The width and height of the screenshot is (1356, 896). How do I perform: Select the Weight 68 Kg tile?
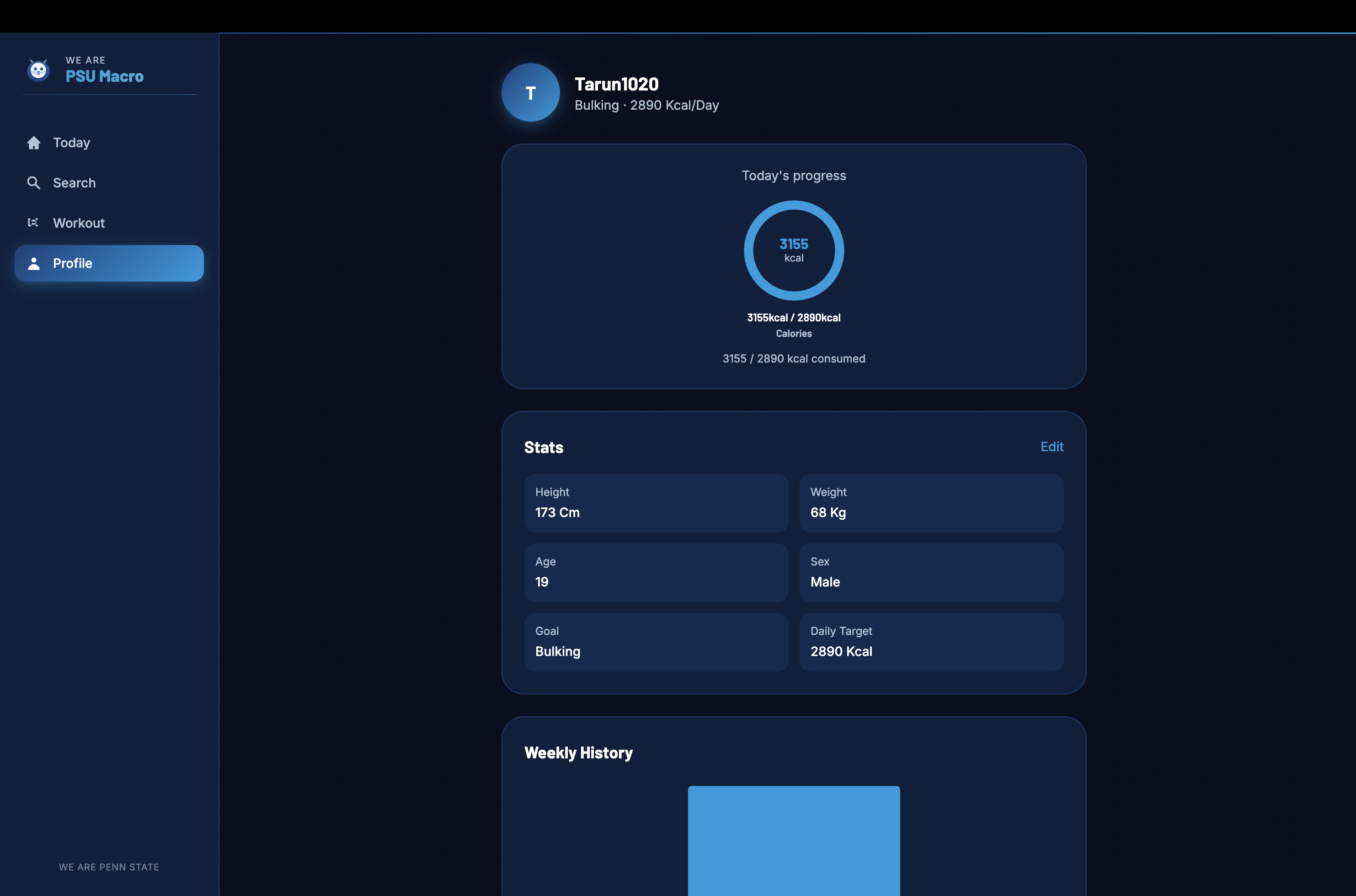(931, 503)
